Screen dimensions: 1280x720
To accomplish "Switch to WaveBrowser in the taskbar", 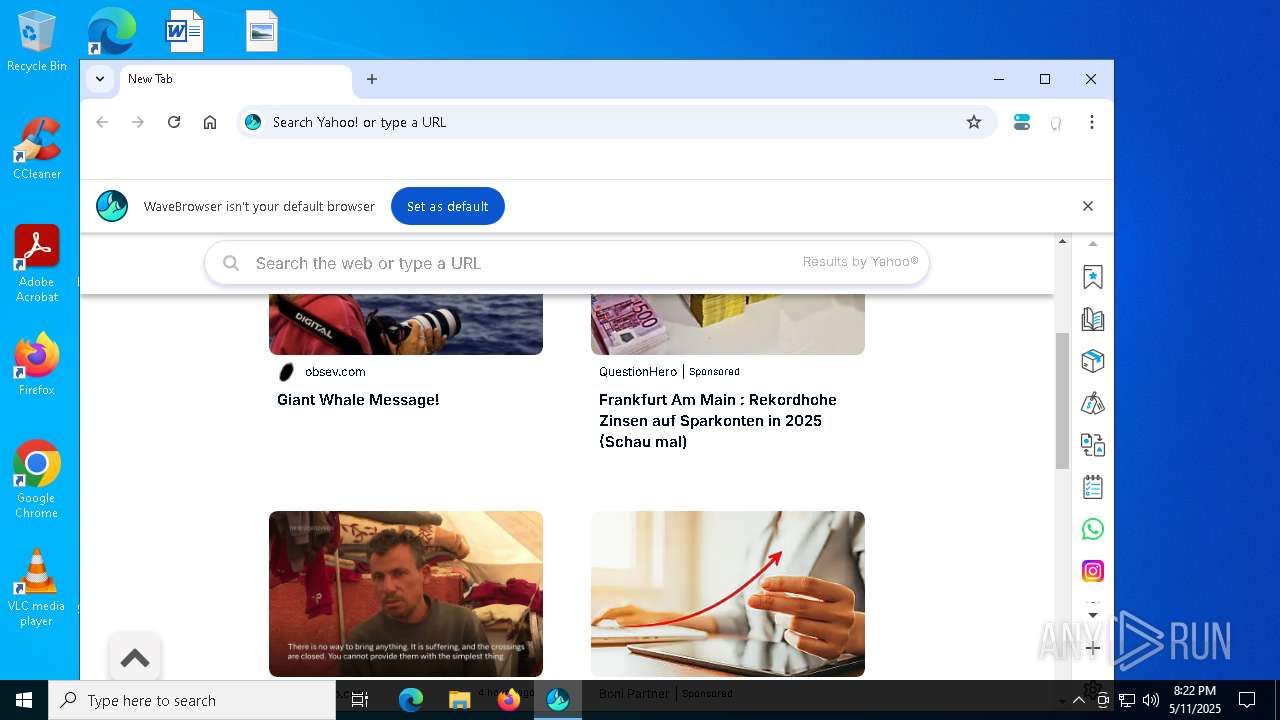I will click(558, 700).
